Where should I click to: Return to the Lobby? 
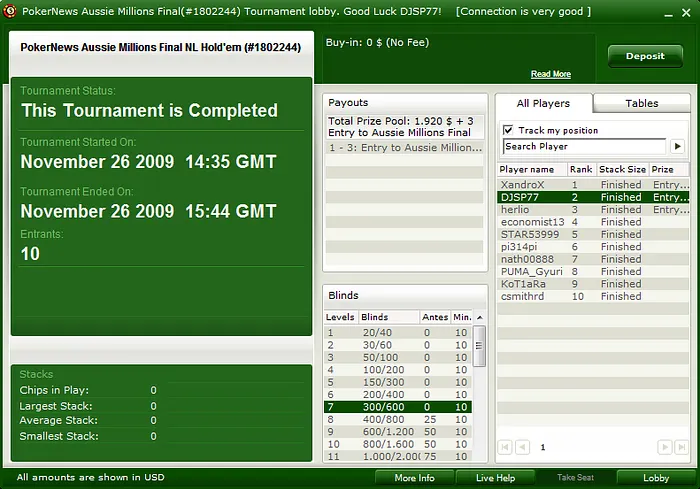pyautogui.click(x=656, y=478)
